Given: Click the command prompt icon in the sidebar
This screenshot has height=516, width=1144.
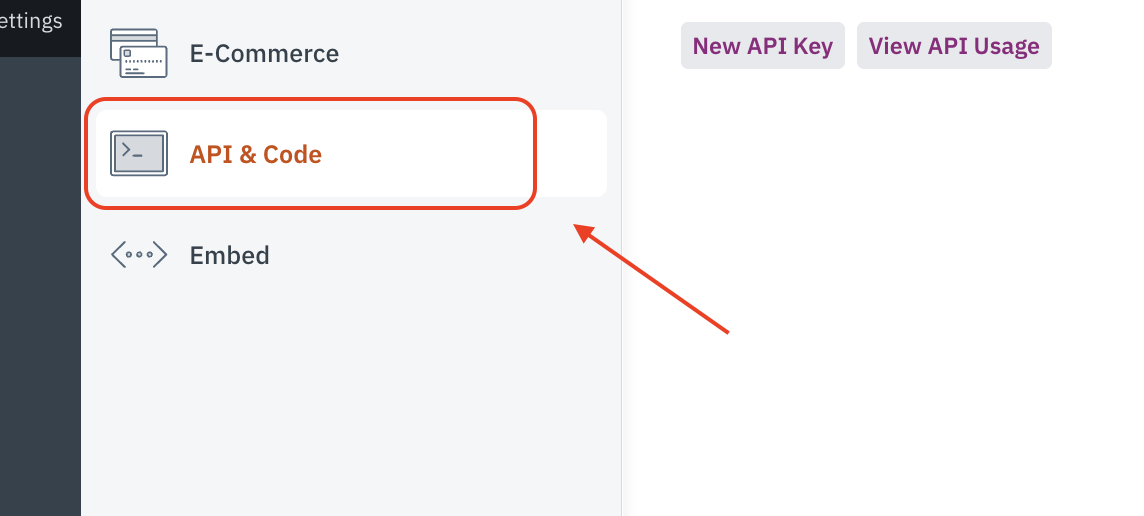Looking at the screenshot, I should (x=139, y=154).
